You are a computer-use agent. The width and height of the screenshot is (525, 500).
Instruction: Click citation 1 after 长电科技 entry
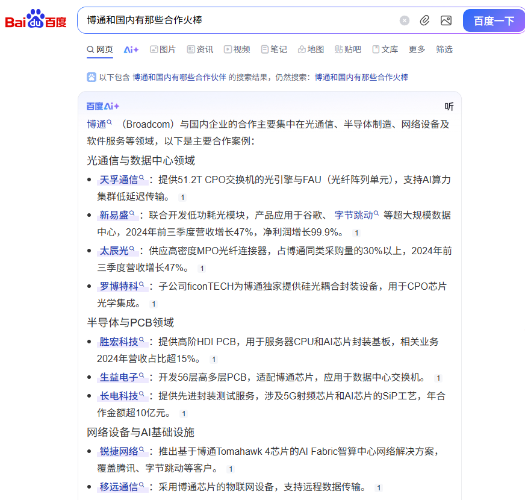[183, 414]
